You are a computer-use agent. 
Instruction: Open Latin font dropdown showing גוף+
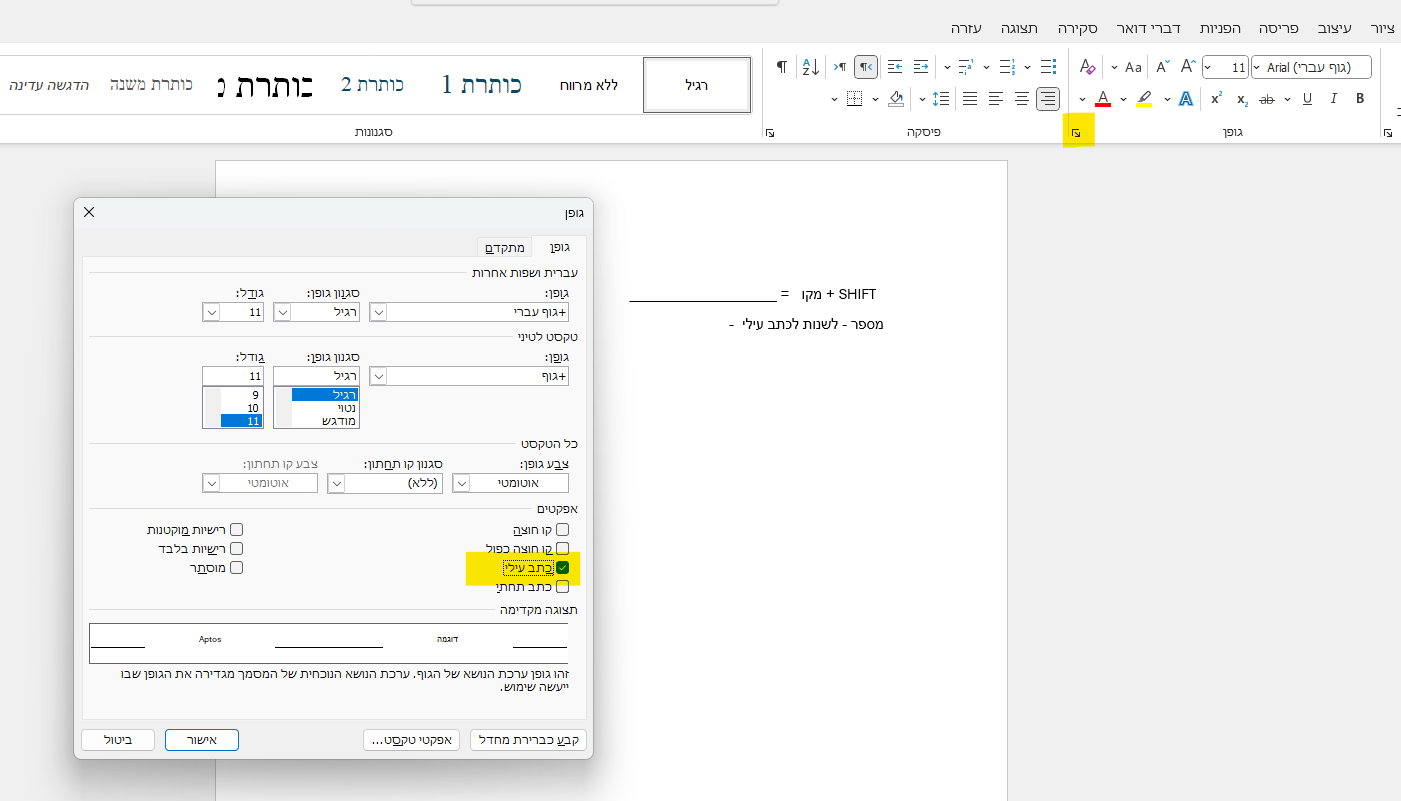pyautogui.click(x=378, y=376)
